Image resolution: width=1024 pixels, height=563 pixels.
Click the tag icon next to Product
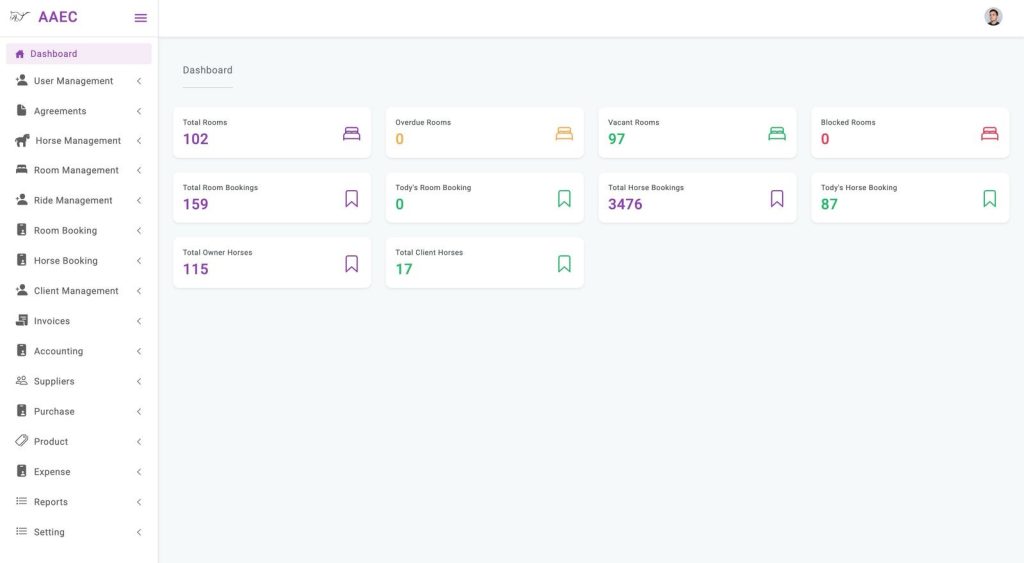[22, 441]
